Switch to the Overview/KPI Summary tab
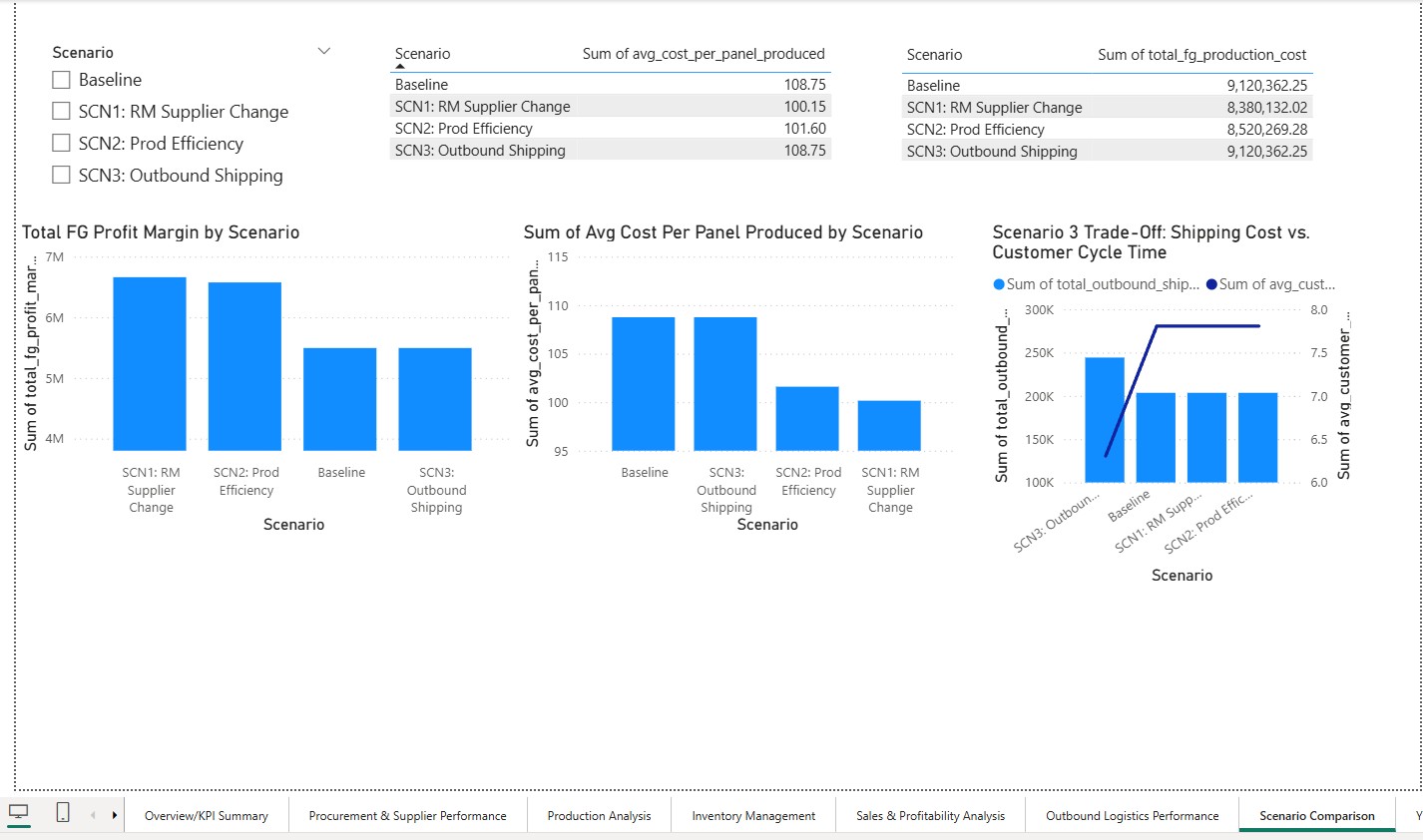Screen dimensions: 1423x840 [206, 815]
